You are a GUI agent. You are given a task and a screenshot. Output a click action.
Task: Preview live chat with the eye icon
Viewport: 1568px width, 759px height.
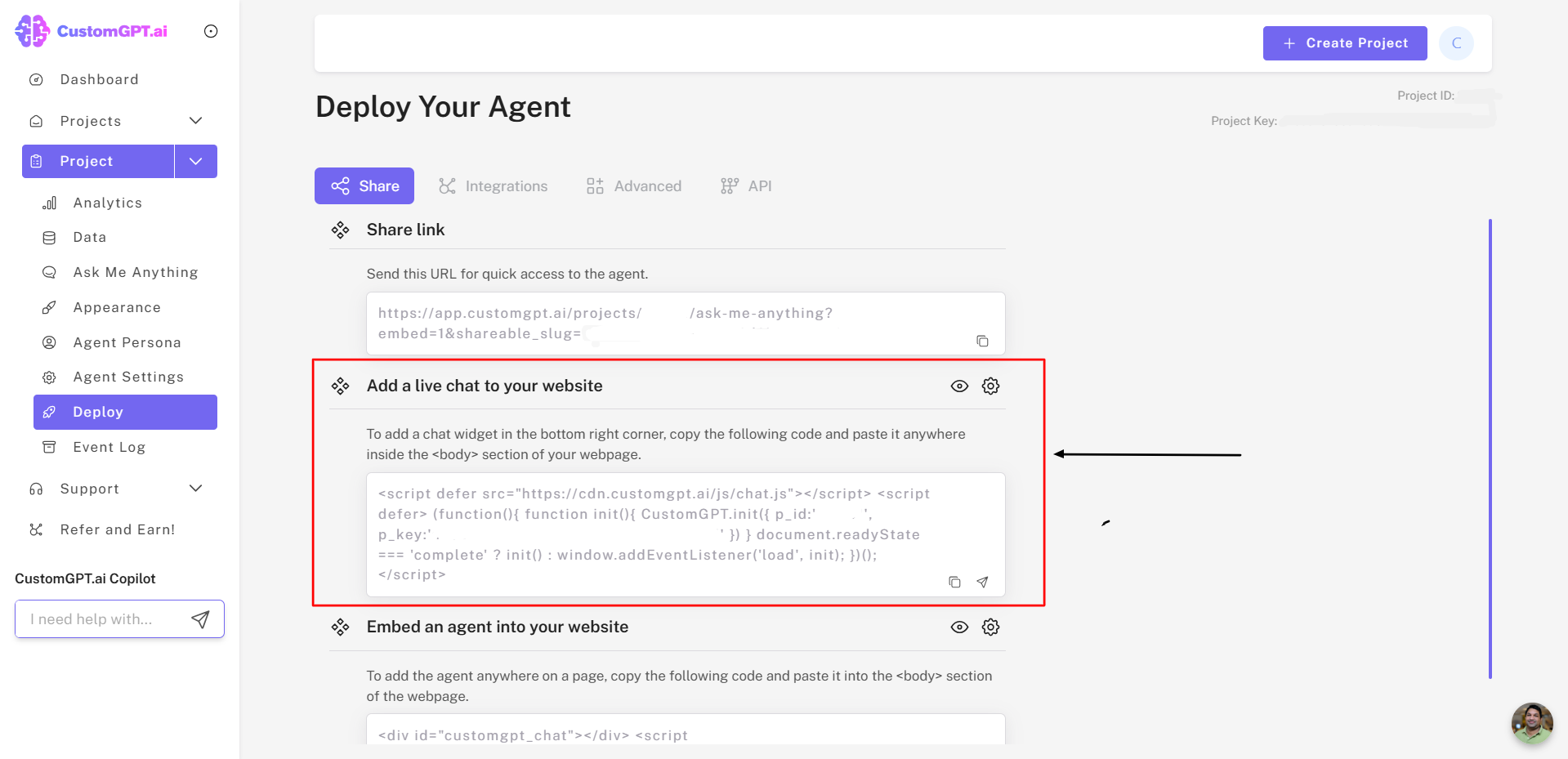(959, 386)
